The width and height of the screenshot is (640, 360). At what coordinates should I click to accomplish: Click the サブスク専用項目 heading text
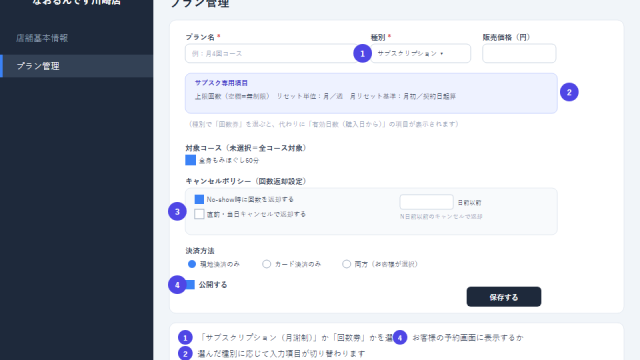coord(221,83)
